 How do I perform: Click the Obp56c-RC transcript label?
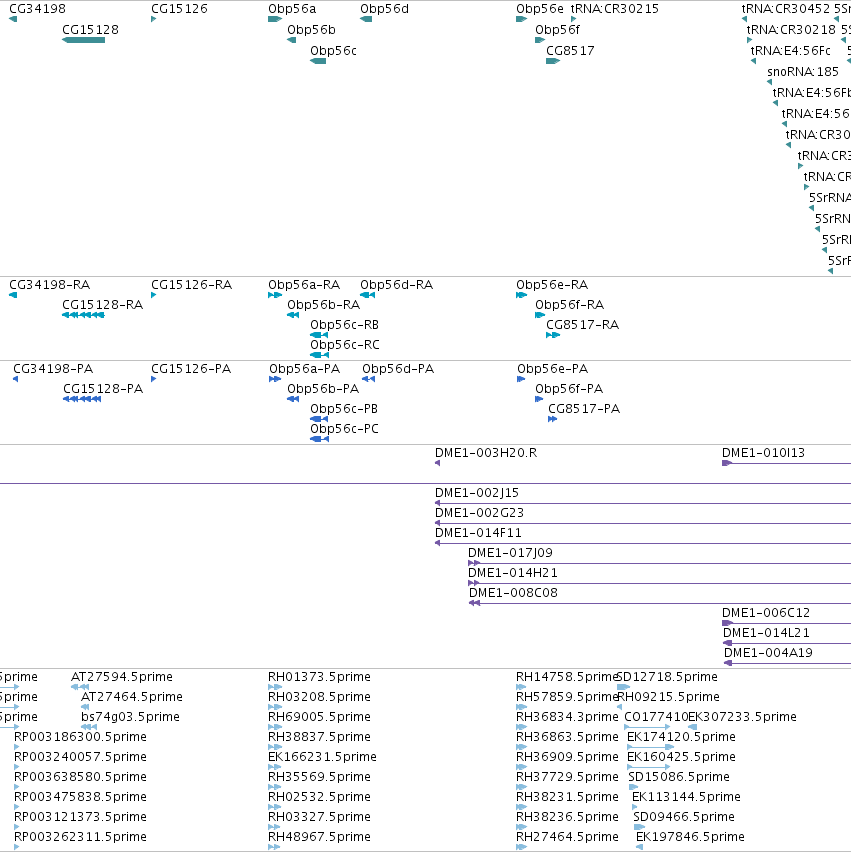click(345, 344)
